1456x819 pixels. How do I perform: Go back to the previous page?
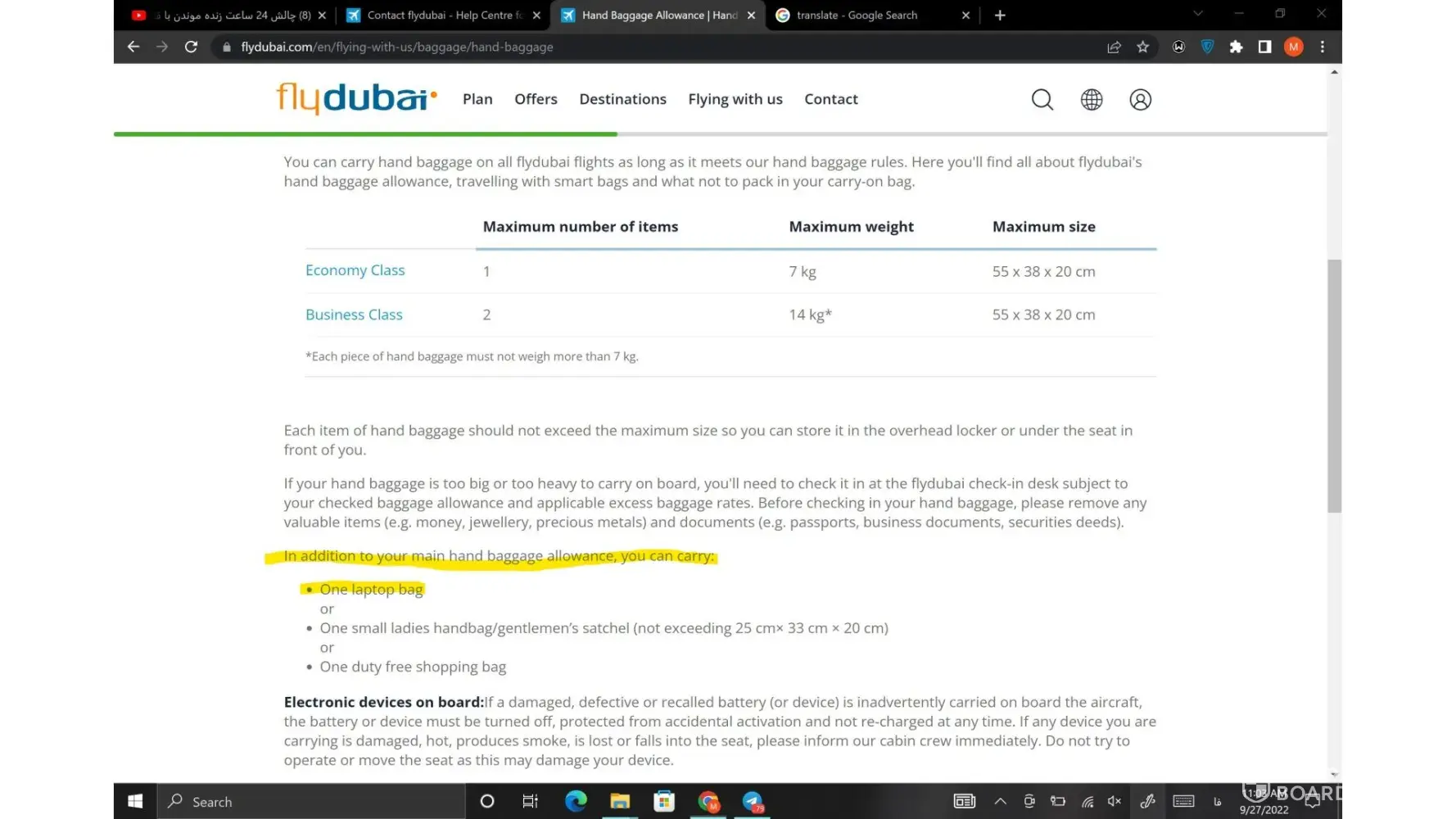[x=133, y=47]
